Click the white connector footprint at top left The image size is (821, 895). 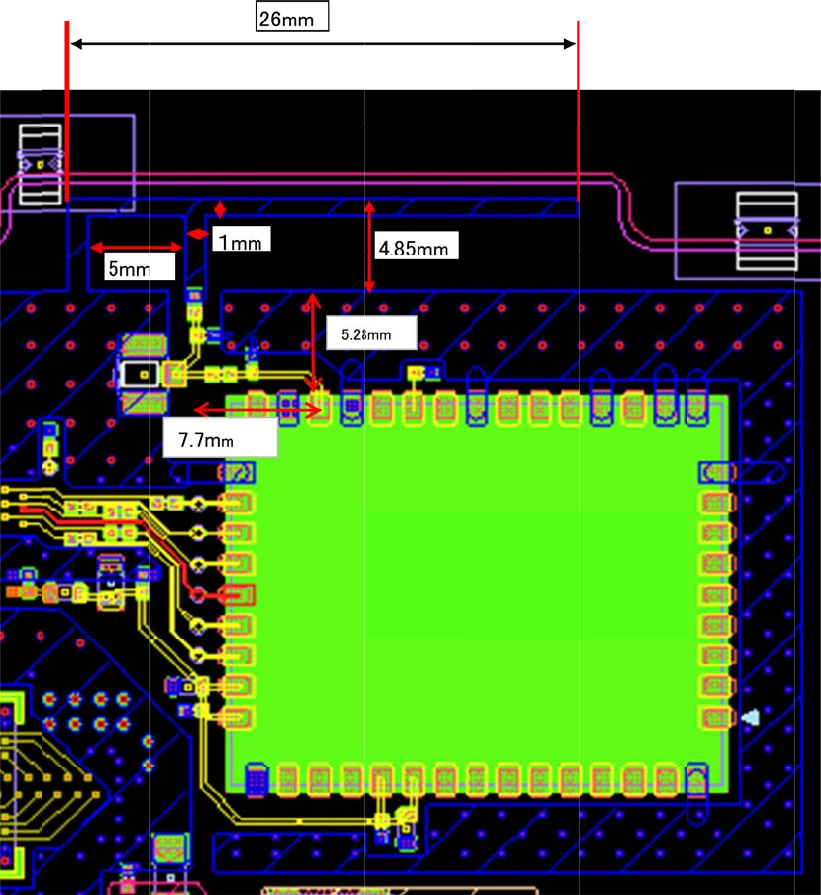click(x=40, y=164)
